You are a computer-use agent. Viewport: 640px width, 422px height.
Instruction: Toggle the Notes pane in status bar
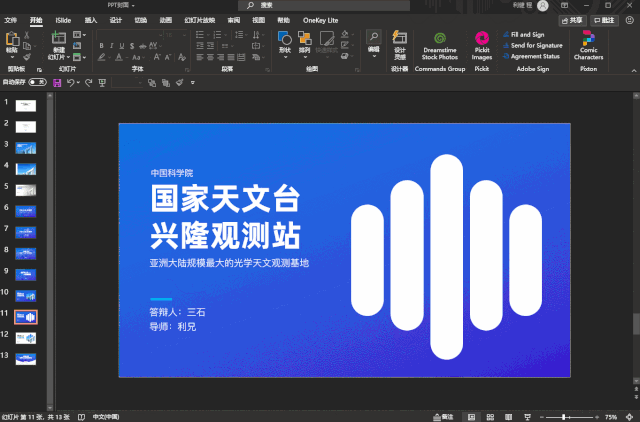click(x=443, y=417)
